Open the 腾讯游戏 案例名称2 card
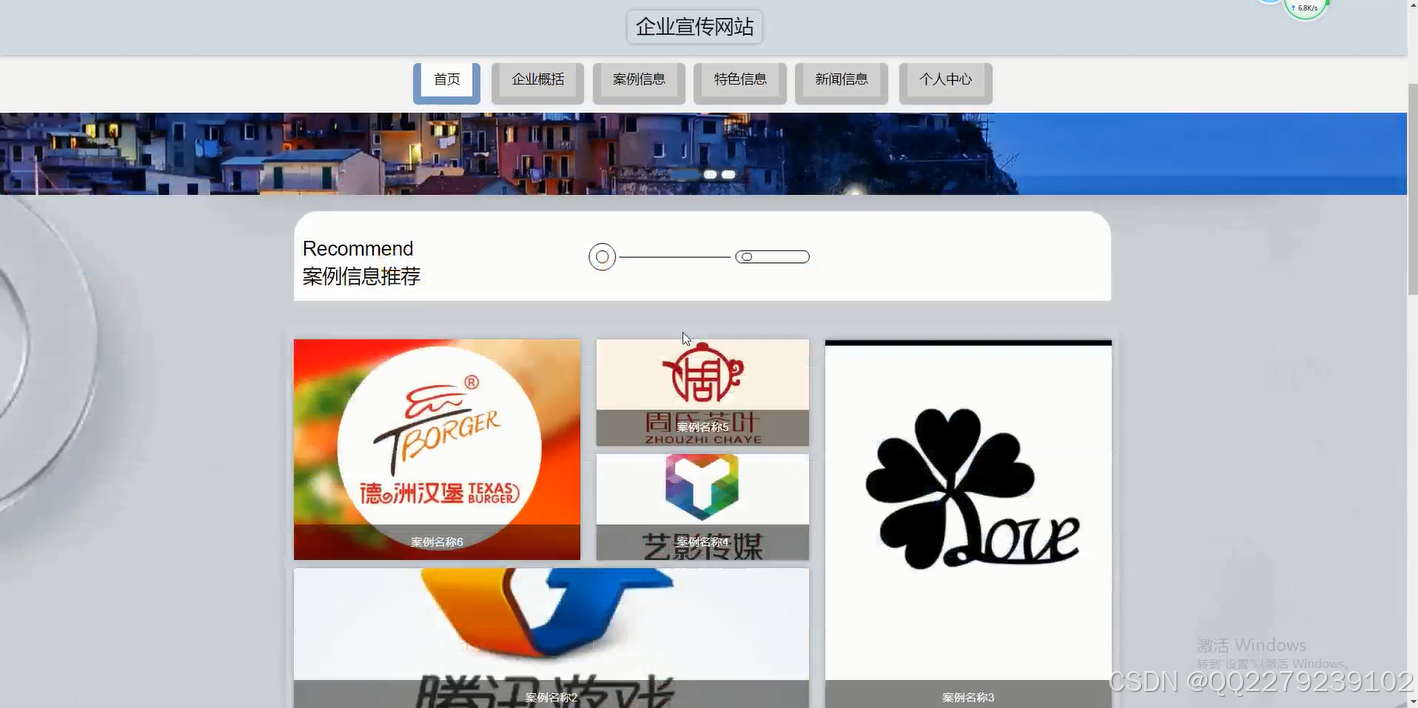The width and height of the screenshot is (1418, 708). pyautogui.click(x=551, y=638)
